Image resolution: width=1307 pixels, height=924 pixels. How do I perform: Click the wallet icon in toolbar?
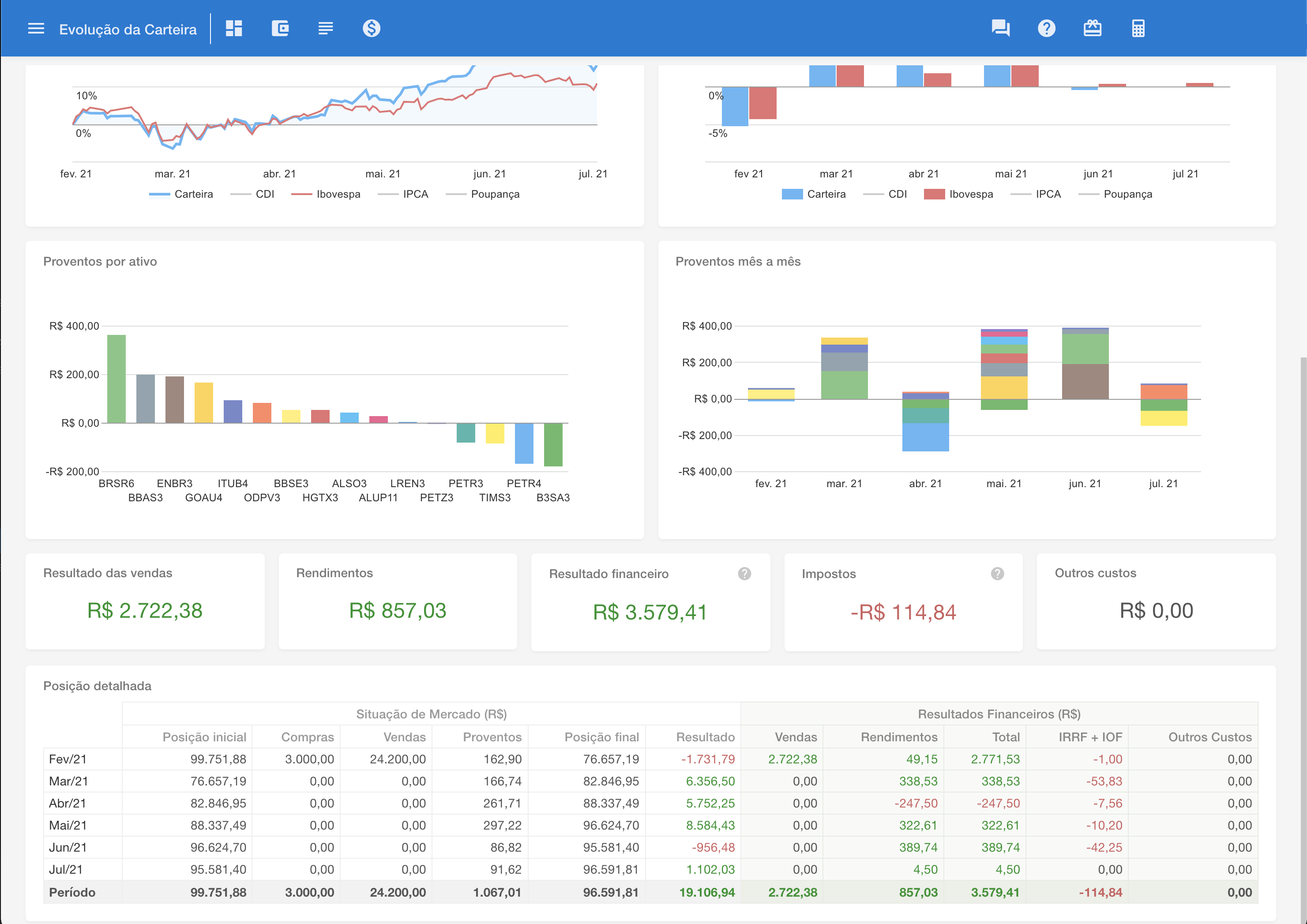280,29
